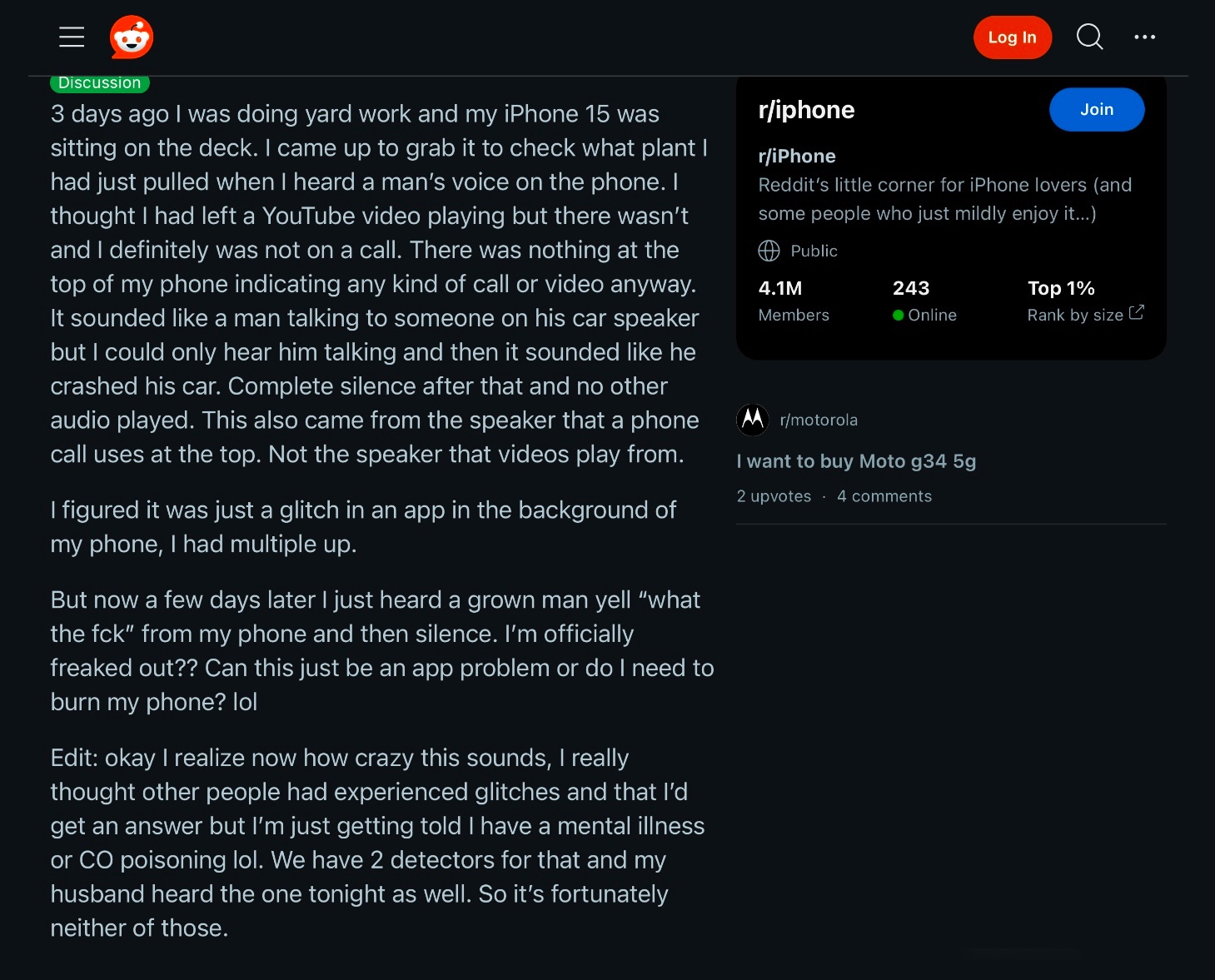Viewport: 1215px width, 980px height.
Task: Click the Public globe icon
Action: pos(769,251)
